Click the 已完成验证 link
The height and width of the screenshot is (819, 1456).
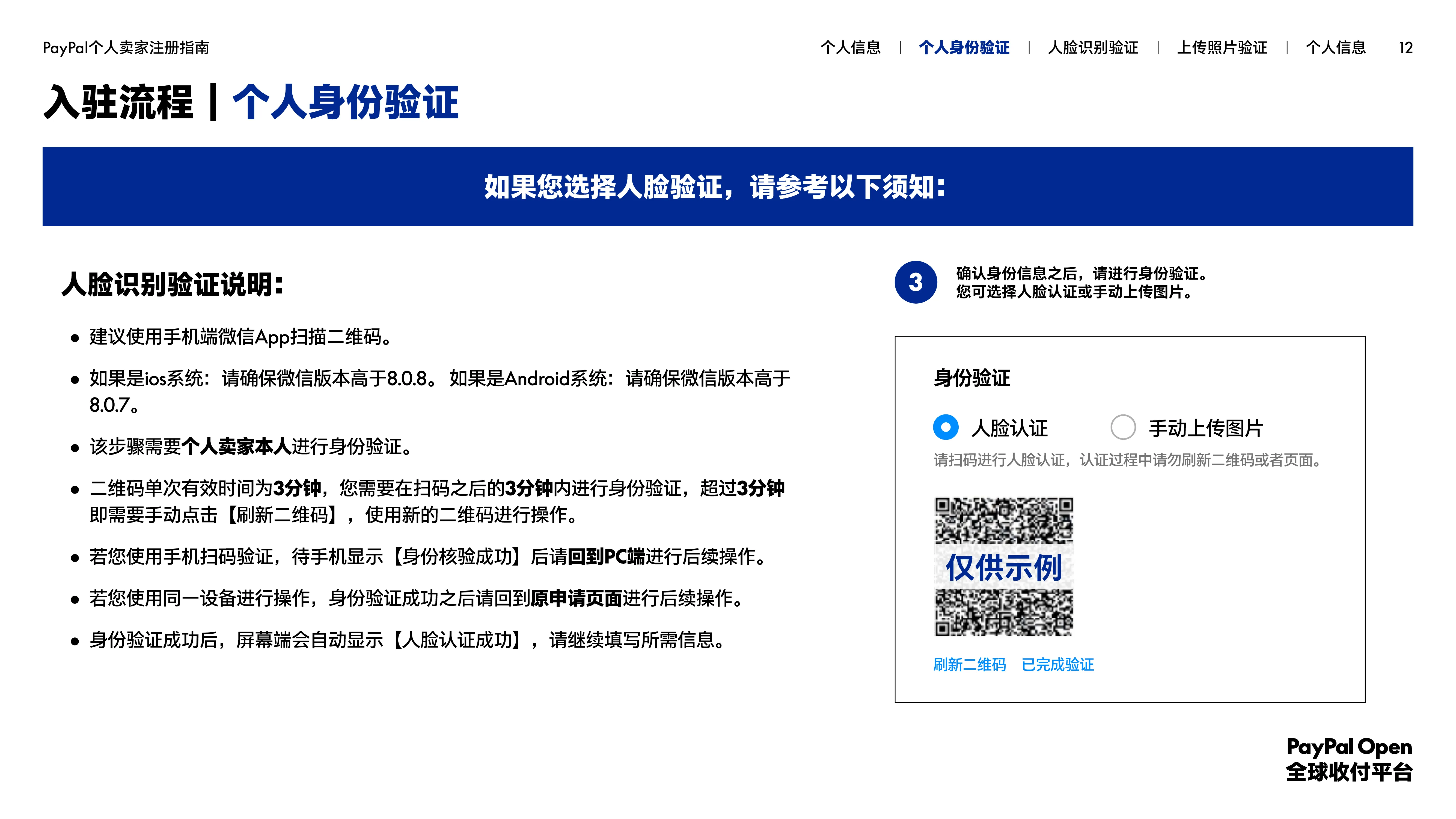[x=1057, y=665]
